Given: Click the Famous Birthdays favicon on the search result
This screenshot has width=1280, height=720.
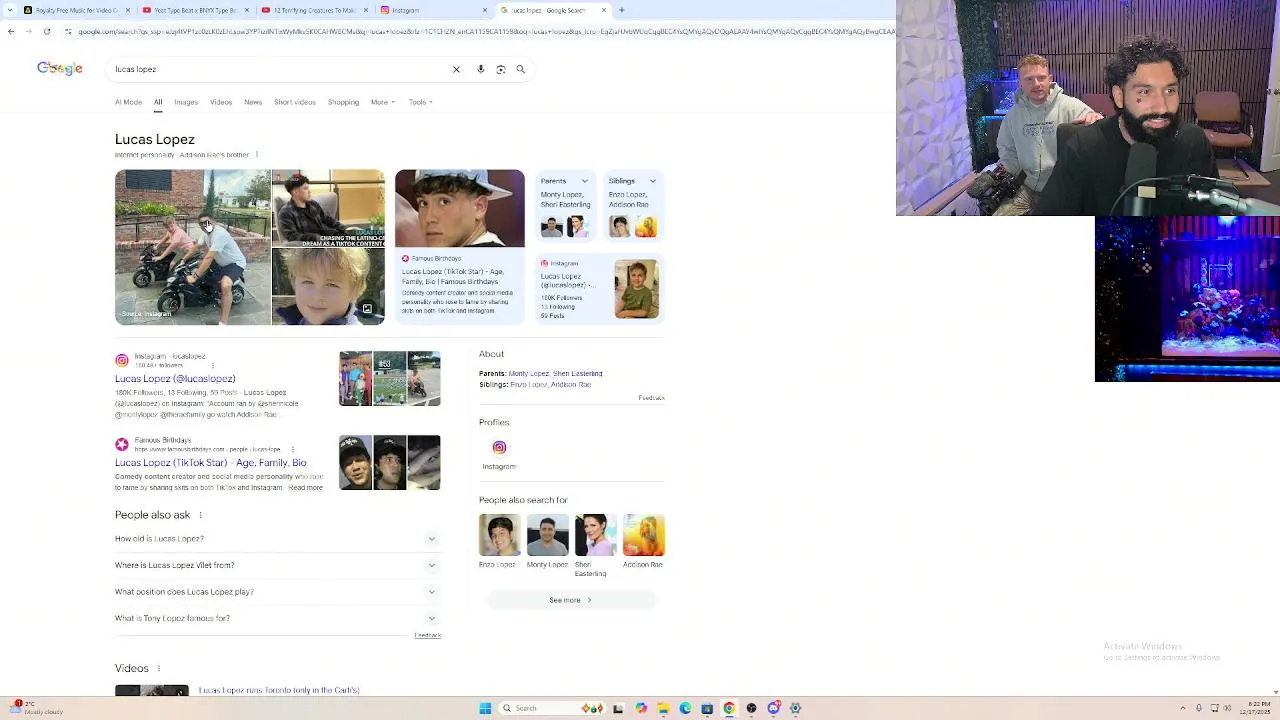Looking at the screenshot, I should pos(122,444).
